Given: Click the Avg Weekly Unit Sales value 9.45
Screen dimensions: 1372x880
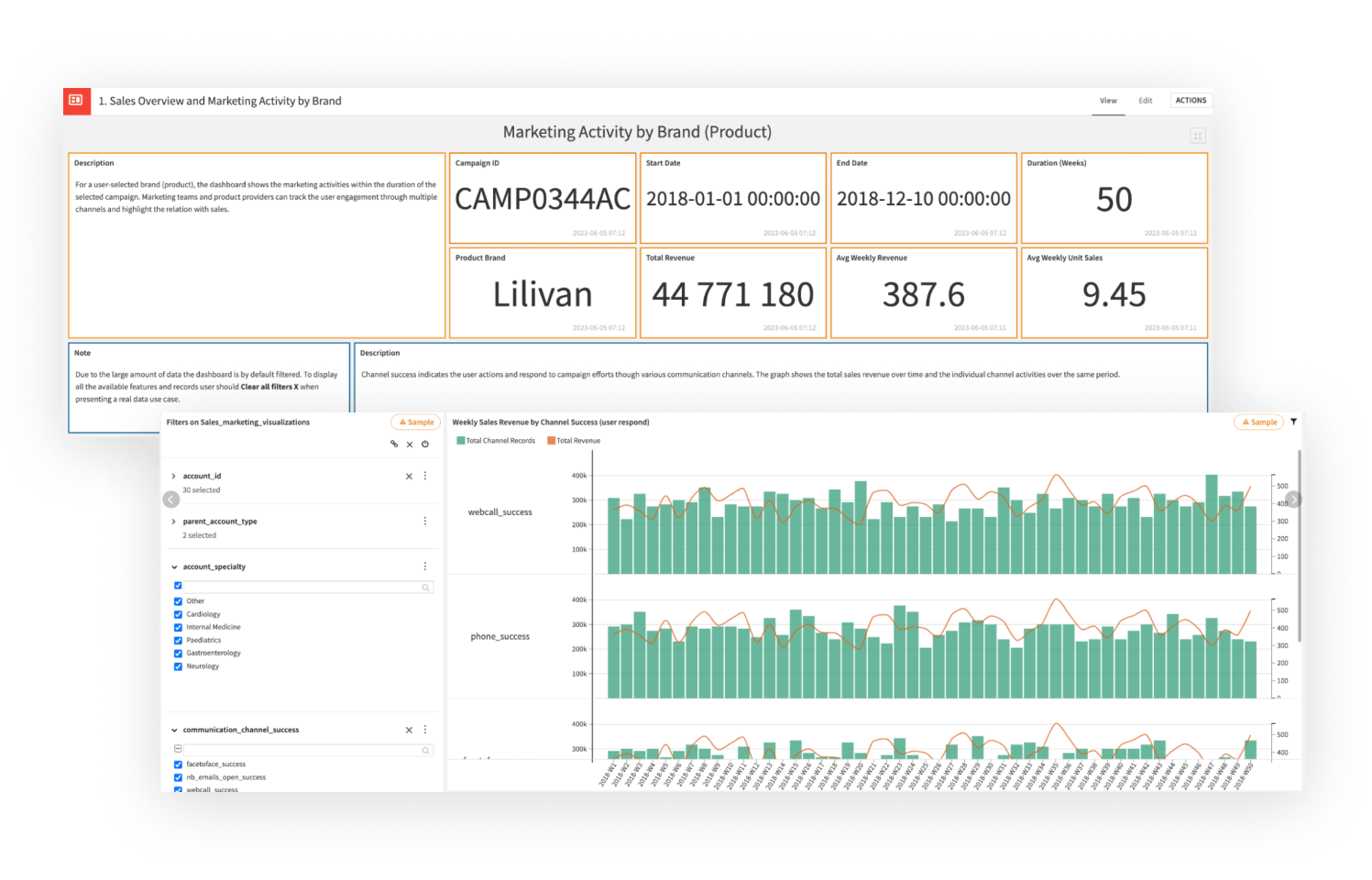Looking at the screenshot, I should pyautogui.click(x=1114, y=294).
